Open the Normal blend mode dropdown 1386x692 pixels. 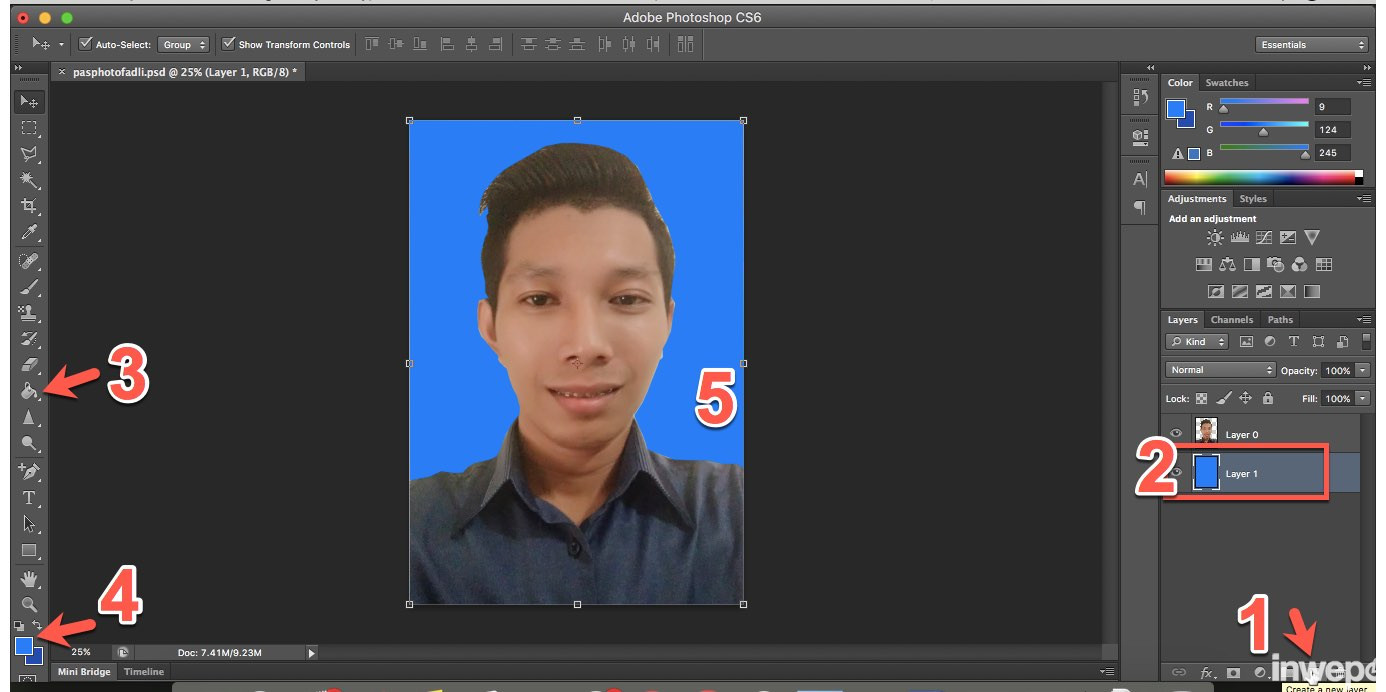tap(1220, 370)
